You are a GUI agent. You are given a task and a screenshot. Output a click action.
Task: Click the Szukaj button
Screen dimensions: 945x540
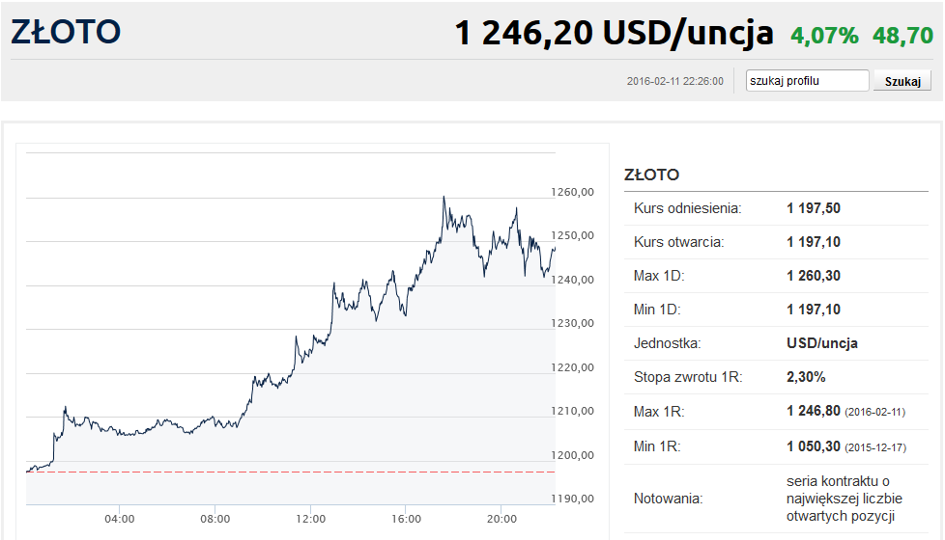tap(902, 81)
